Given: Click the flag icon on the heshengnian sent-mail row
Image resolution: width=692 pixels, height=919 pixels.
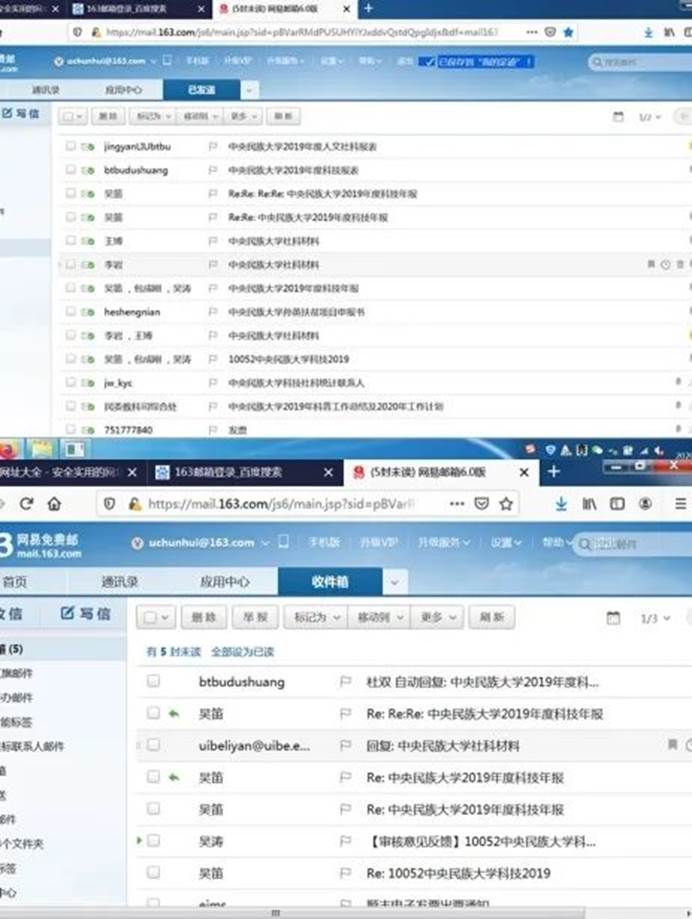Looking at the screenshot, I should coord(213,312).
